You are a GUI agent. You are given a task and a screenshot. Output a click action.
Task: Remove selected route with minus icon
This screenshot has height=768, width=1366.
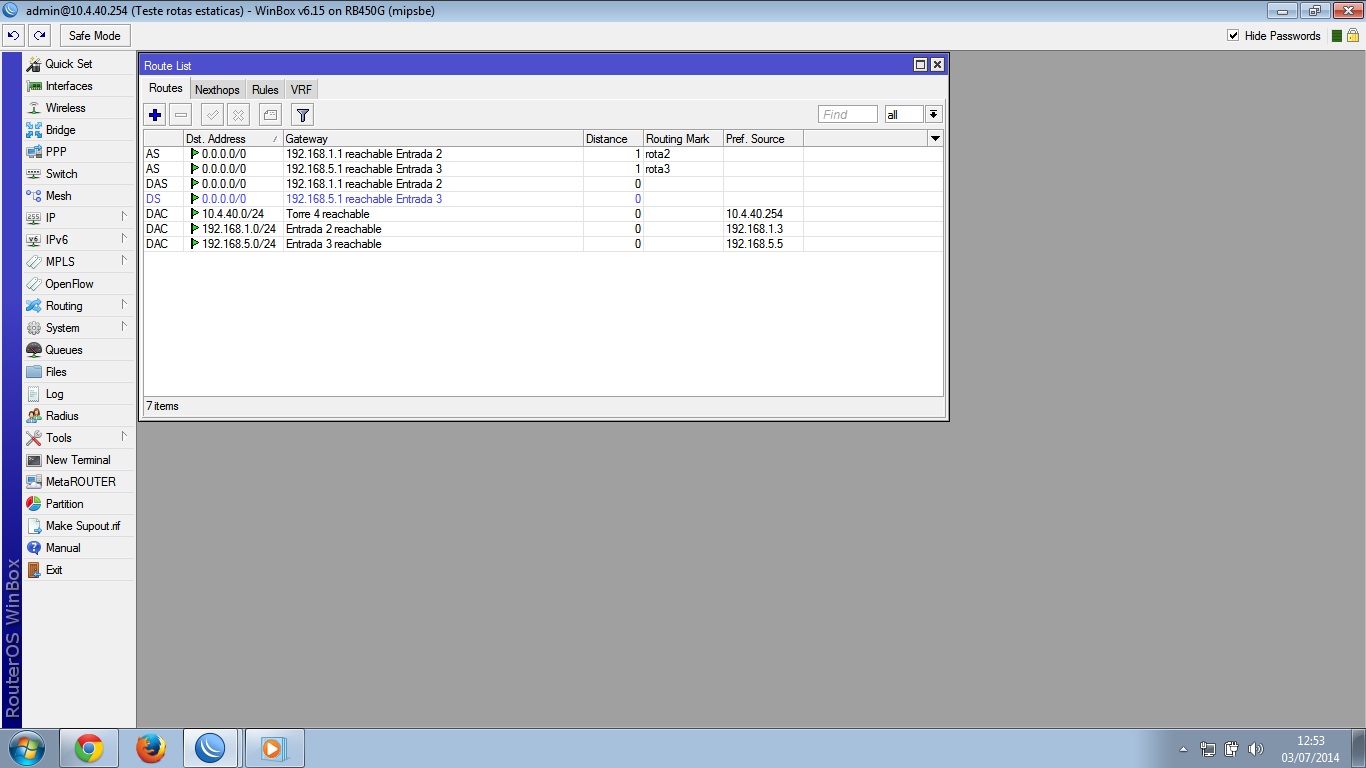181,115
